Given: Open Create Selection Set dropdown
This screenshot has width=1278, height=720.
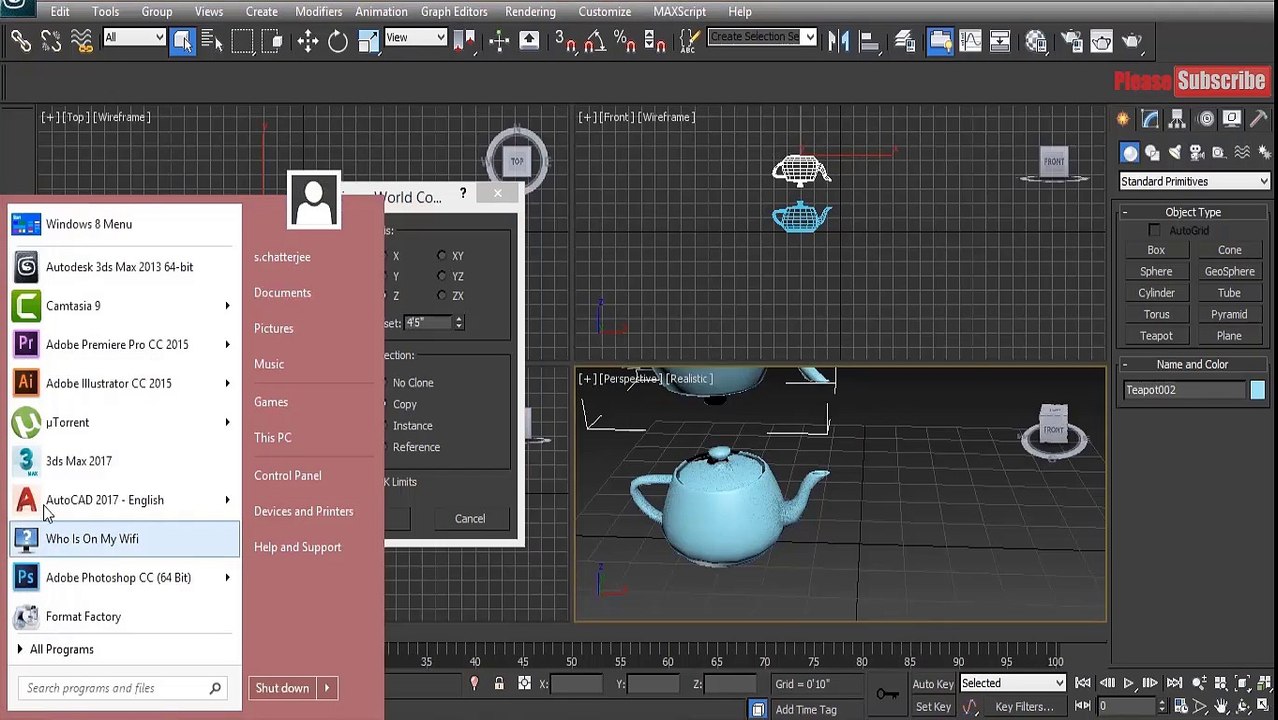Looking at the screenshot, I should [x=762, y=37].
